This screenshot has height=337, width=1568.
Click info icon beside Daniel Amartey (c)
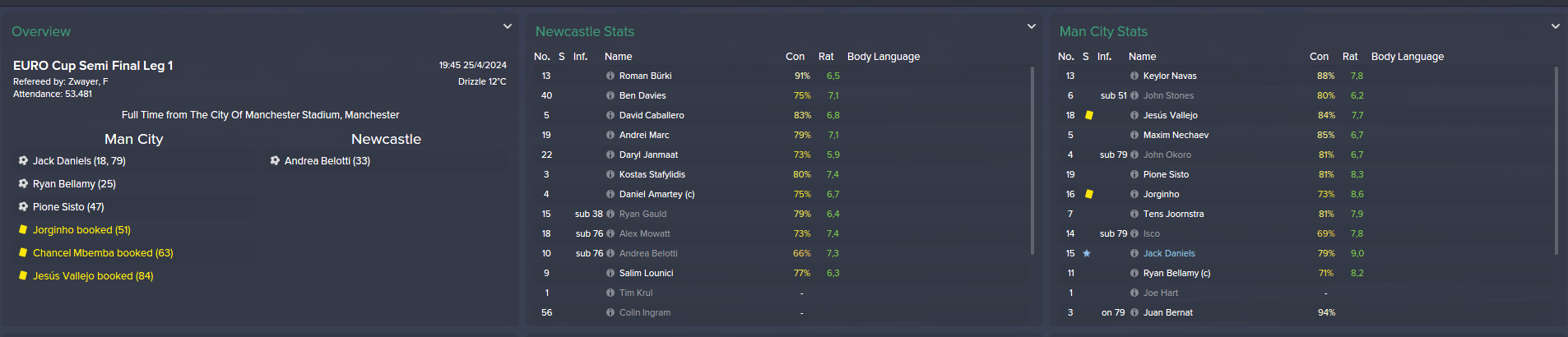[610, 194]
